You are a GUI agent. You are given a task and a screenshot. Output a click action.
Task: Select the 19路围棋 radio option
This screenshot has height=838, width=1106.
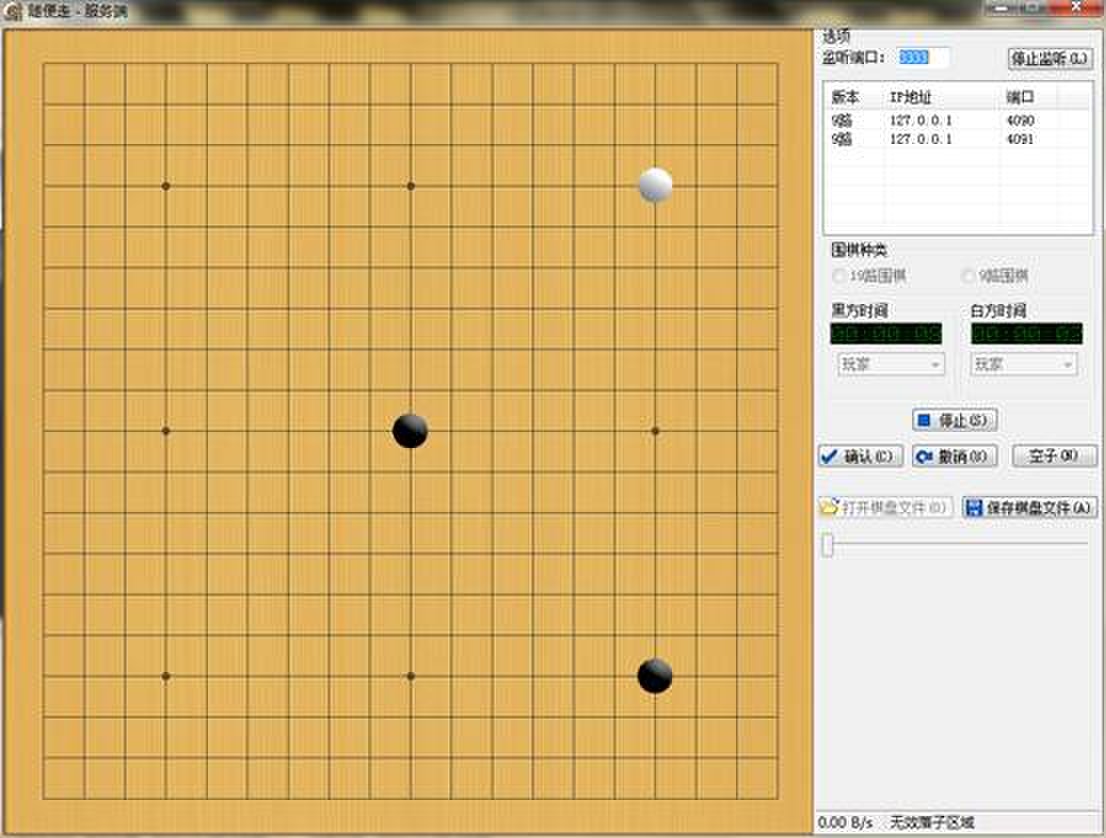pos(839,276)
